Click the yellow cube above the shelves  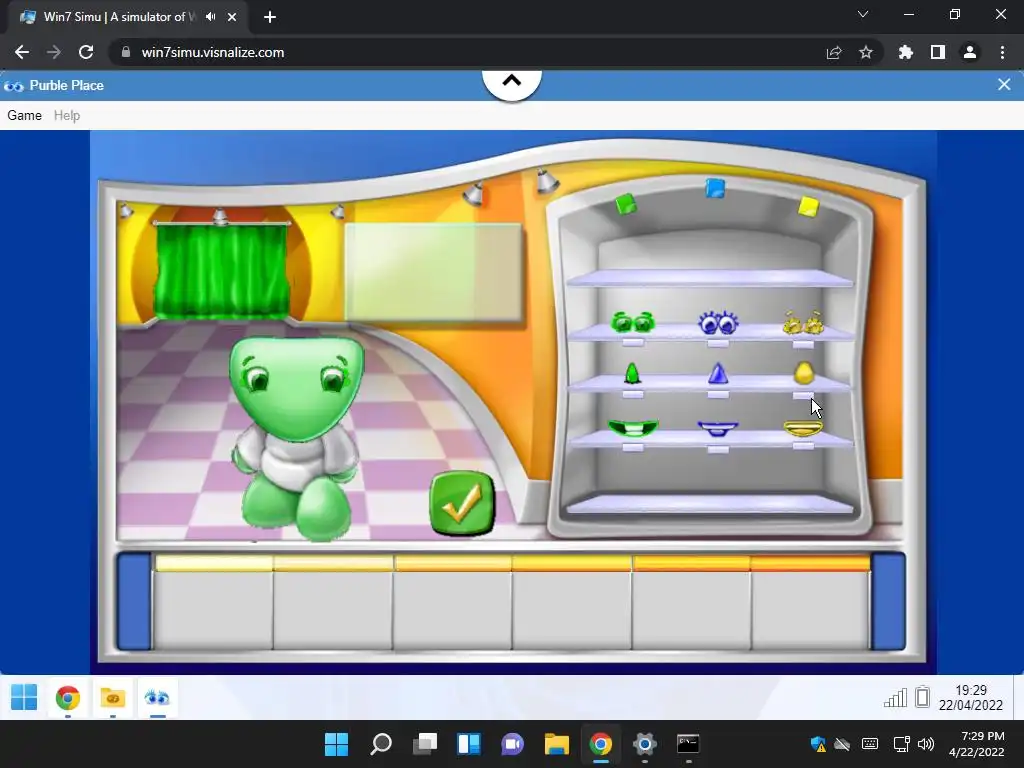pos(808,206)
